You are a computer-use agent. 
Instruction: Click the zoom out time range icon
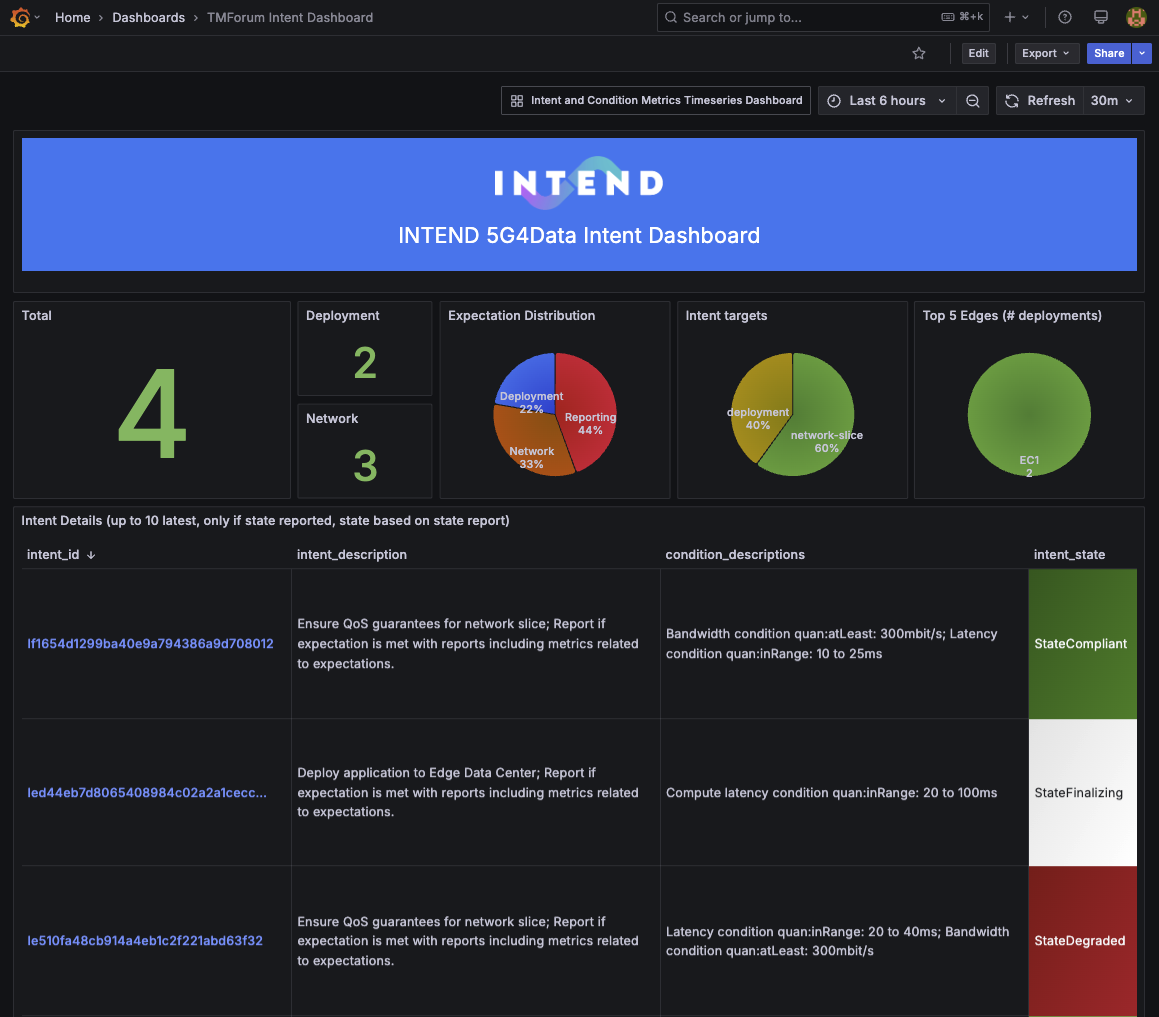973,101
